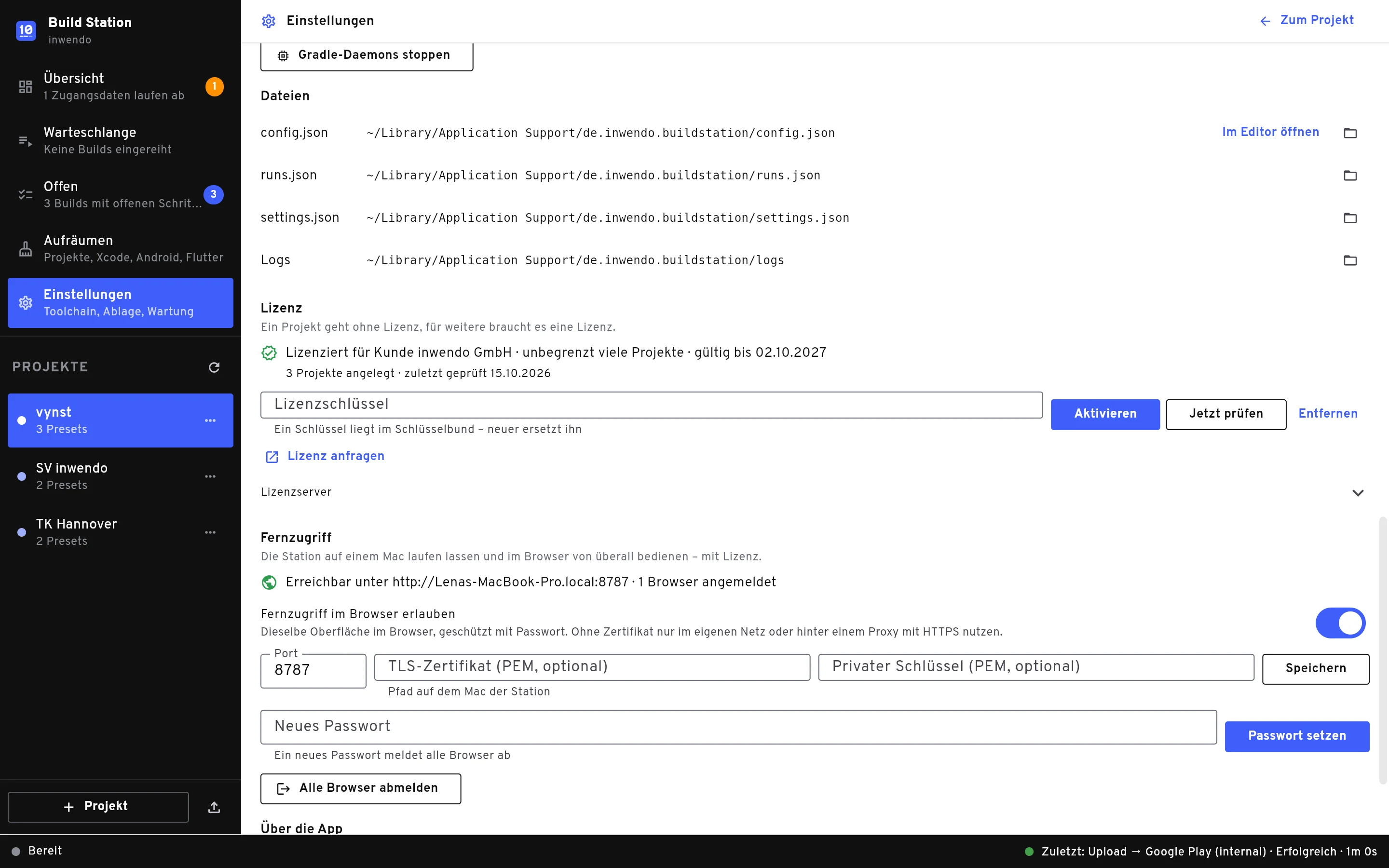Click the vertical scrollbar of settings page
The height and width of the screenshot is (868, 1389).
pos(1383,650)
